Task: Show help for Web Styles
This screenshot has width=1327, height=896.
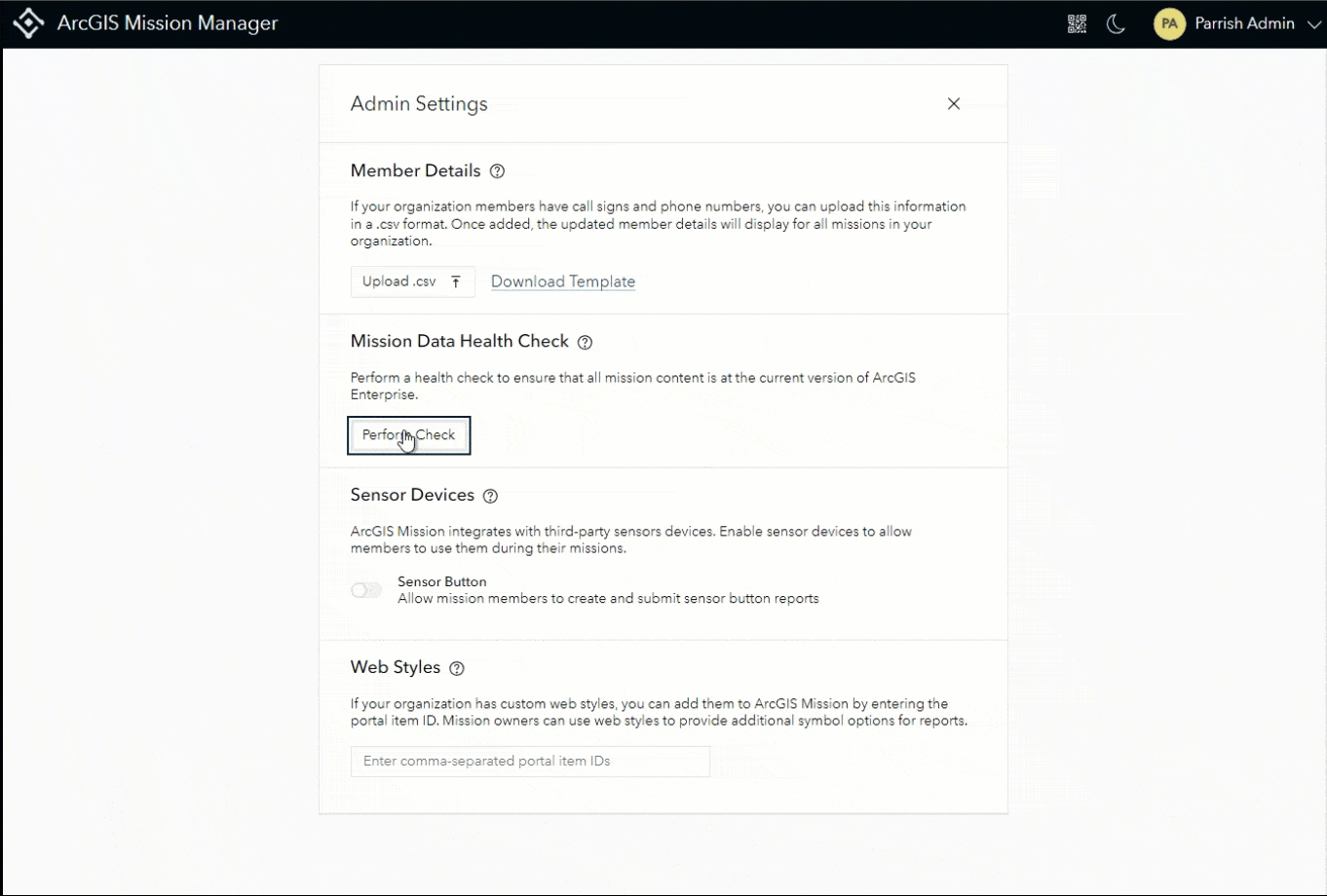Action: [457, 668]
